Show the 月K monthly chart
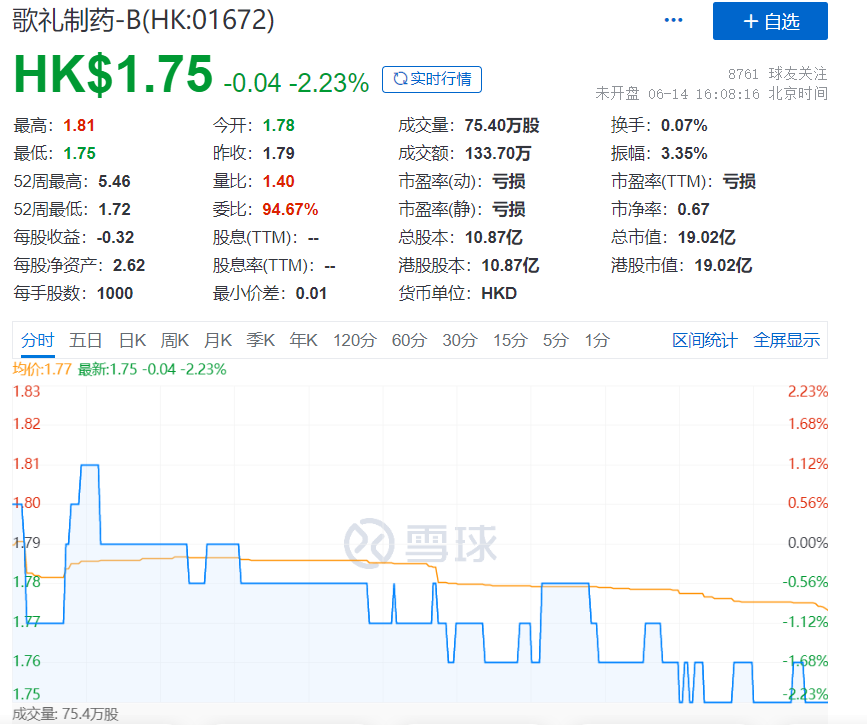The width and height of the screenshot is (867, 725). (x=218, y=340)
